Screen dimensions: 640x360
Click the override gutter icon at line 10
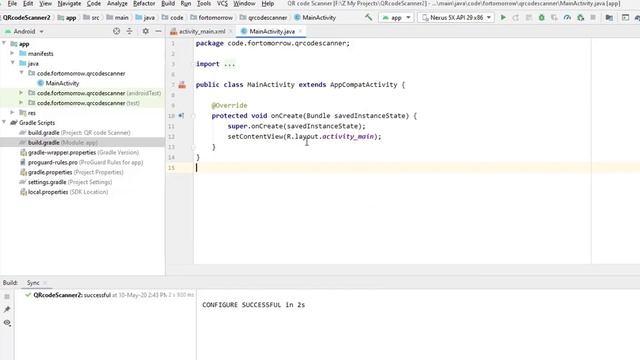point(181,116)
